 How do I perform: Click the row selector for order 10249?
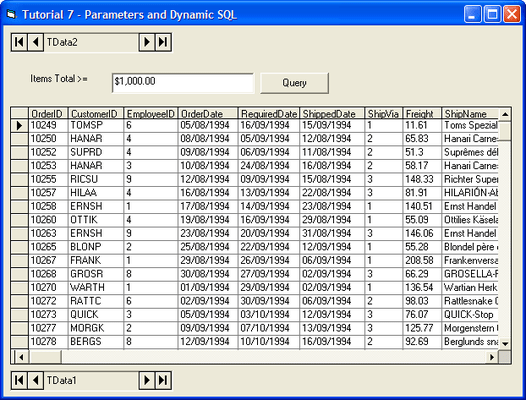(x=19, y=126)
